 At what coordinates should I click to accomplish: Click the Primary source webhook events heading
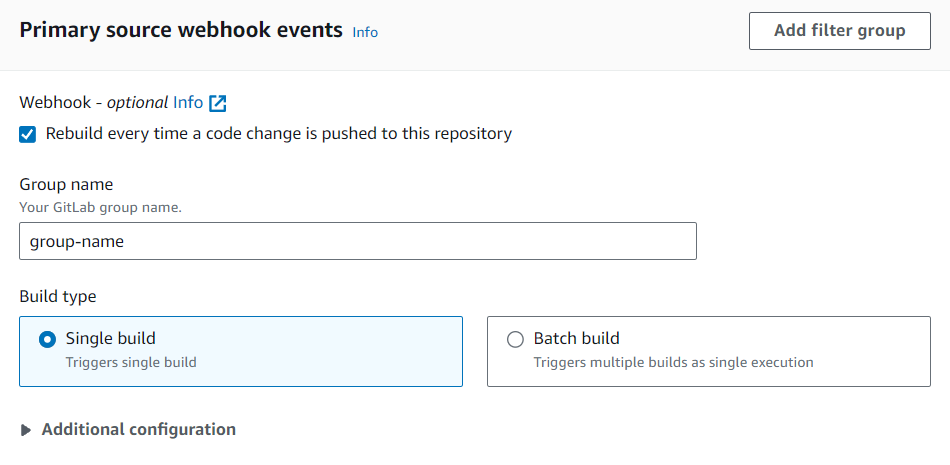[181, 30]
